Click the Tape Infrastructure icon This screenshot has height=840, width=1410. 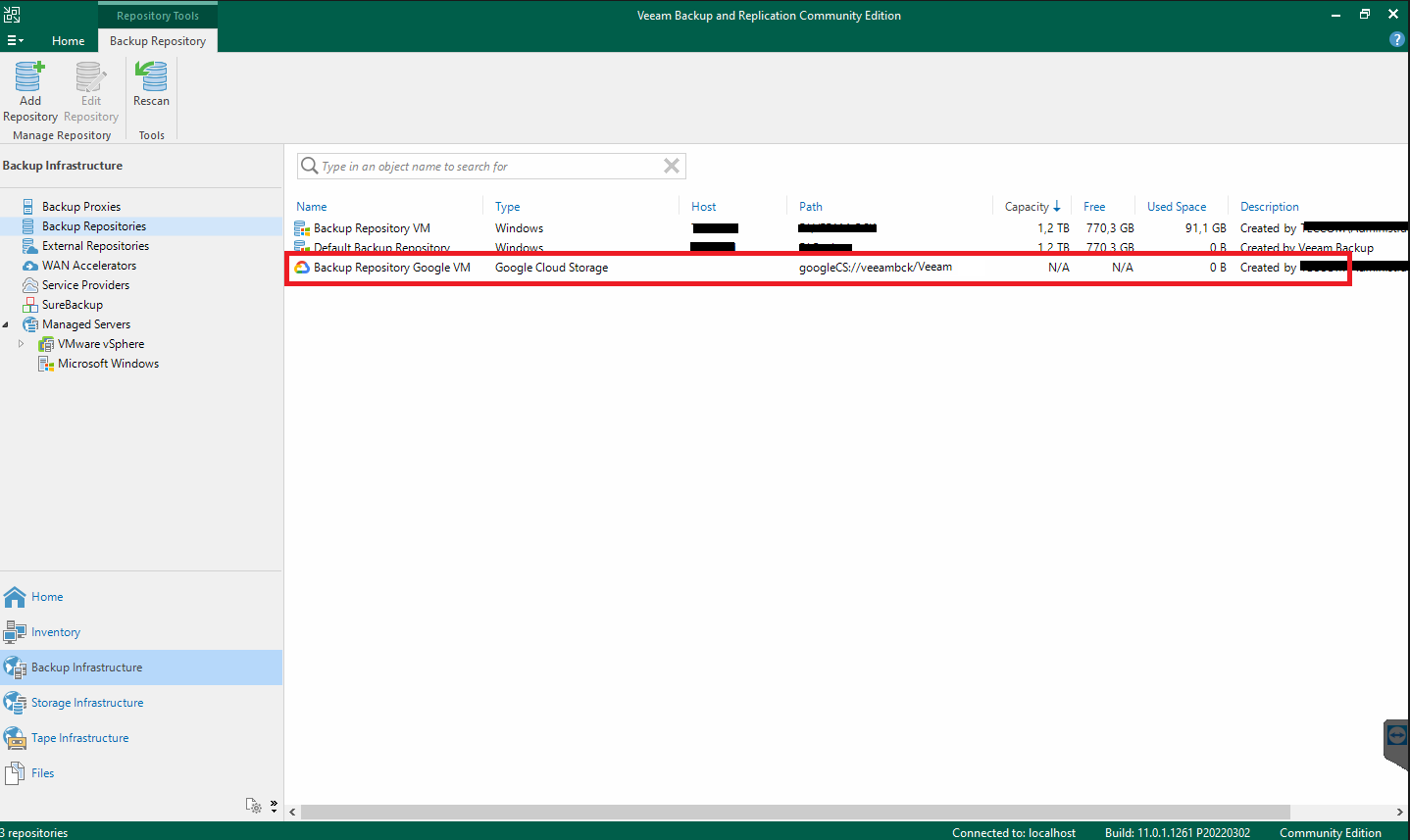pos(15,738)
